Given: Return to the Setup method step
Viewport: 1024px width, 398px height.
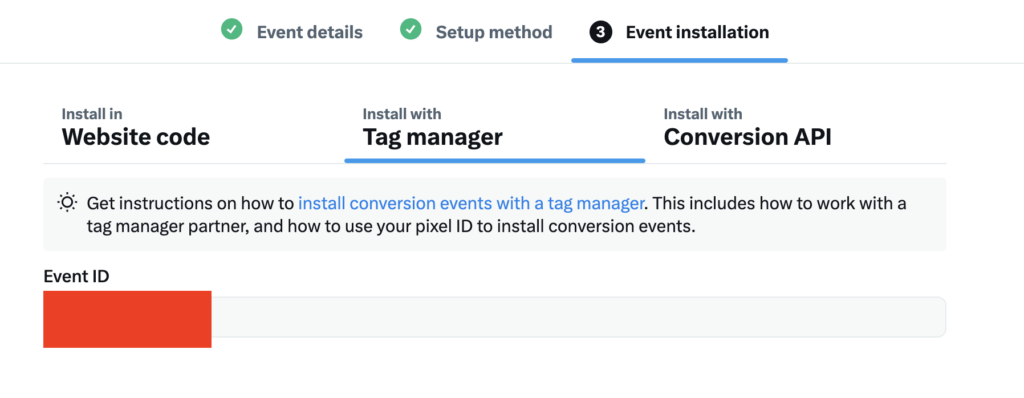Looking at the screenshot, I should pyautogui.click(x=494, y=32).
